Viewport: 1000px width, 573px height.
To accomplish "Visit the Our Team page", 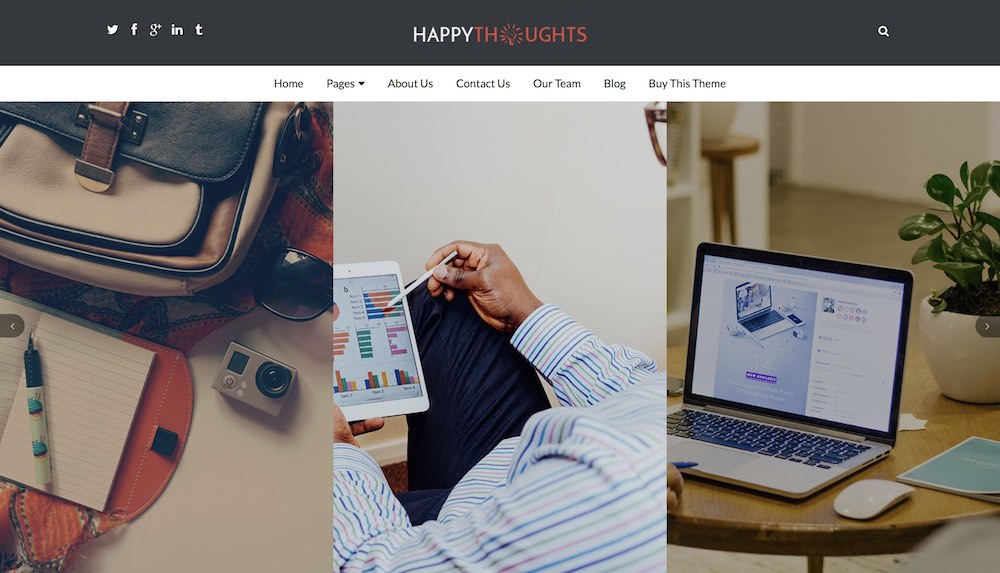I will click(557, 84).
